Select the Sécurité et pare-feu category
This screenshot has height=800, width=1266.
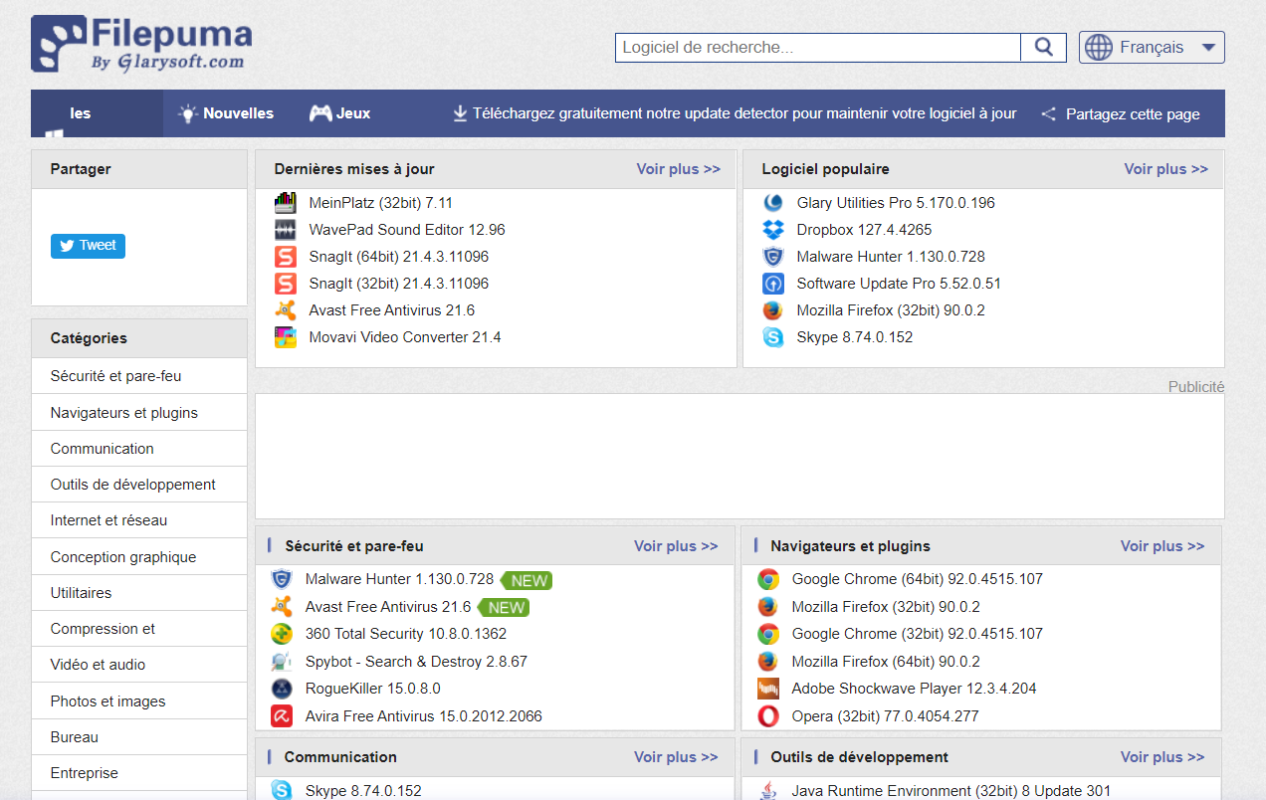(x=139, y=376)
